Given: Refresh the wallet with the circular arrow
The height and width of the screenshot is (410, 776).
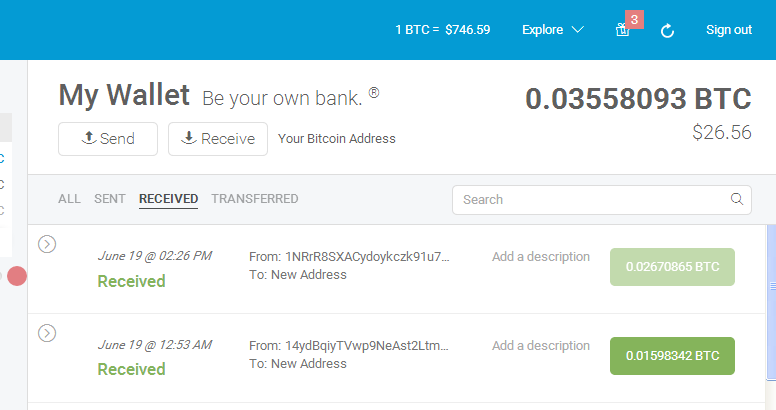Looking at the screenshot, I should click(667, 31).
